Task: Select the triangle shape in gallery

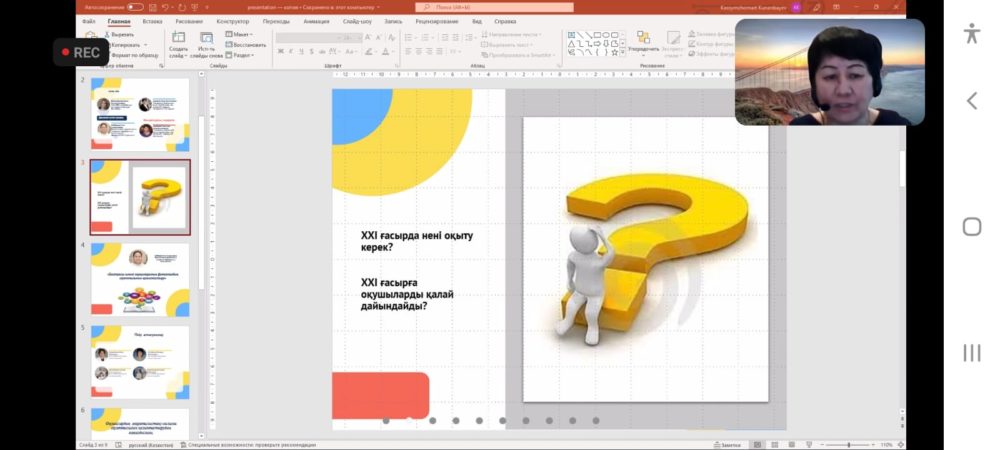Action: [571, 43]
